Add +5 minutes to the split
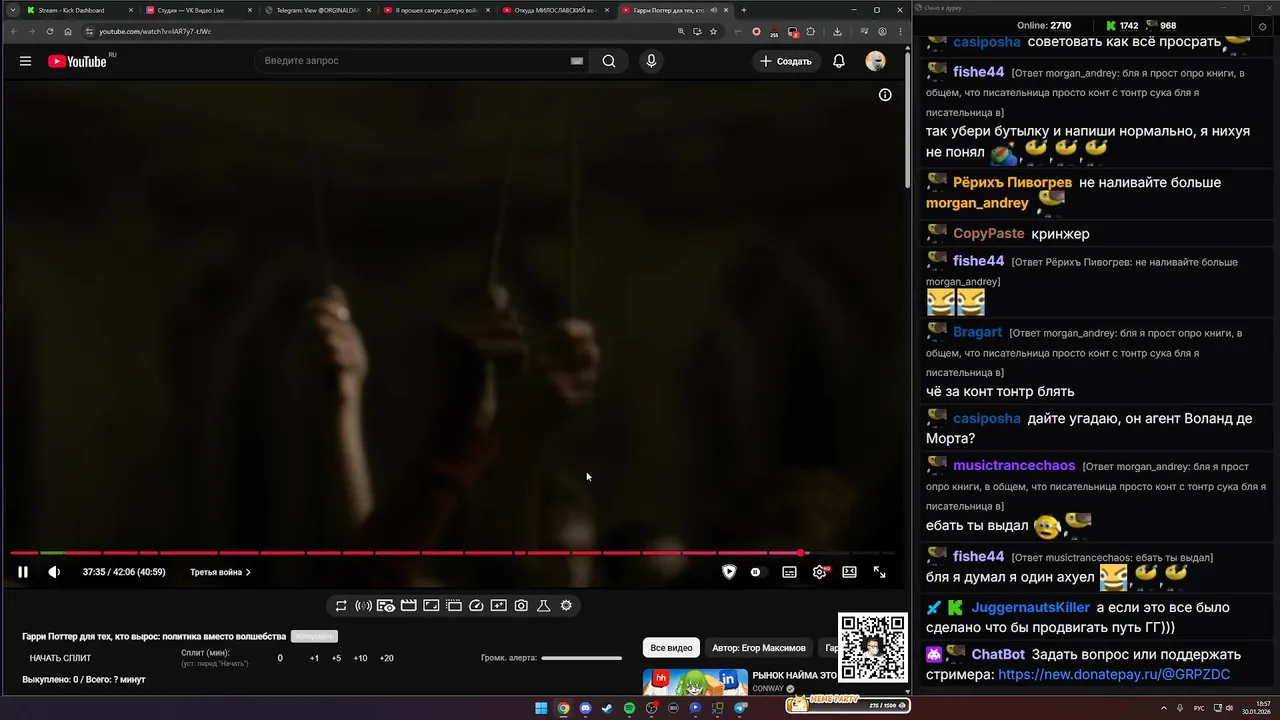Screen dimensions: 1280x720 (336, 658)
